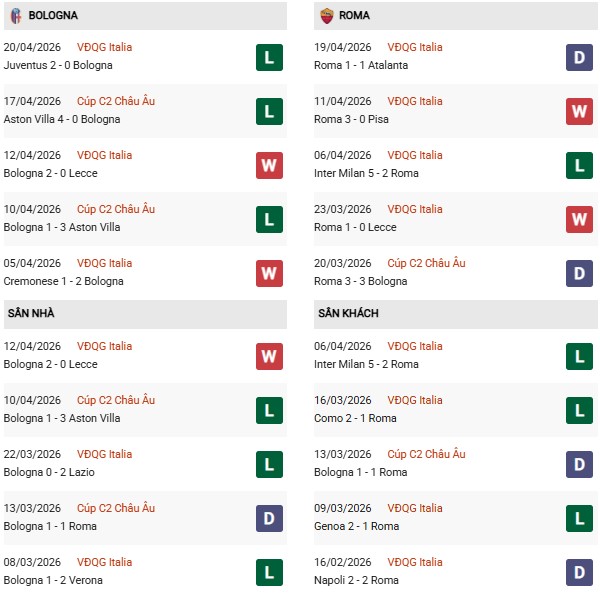This screenshot has height=594, width=600.
Task: Click W badge for Cremonese 1 - 2 Bologna
Action: pyautogui.click(x=269, y=273)
